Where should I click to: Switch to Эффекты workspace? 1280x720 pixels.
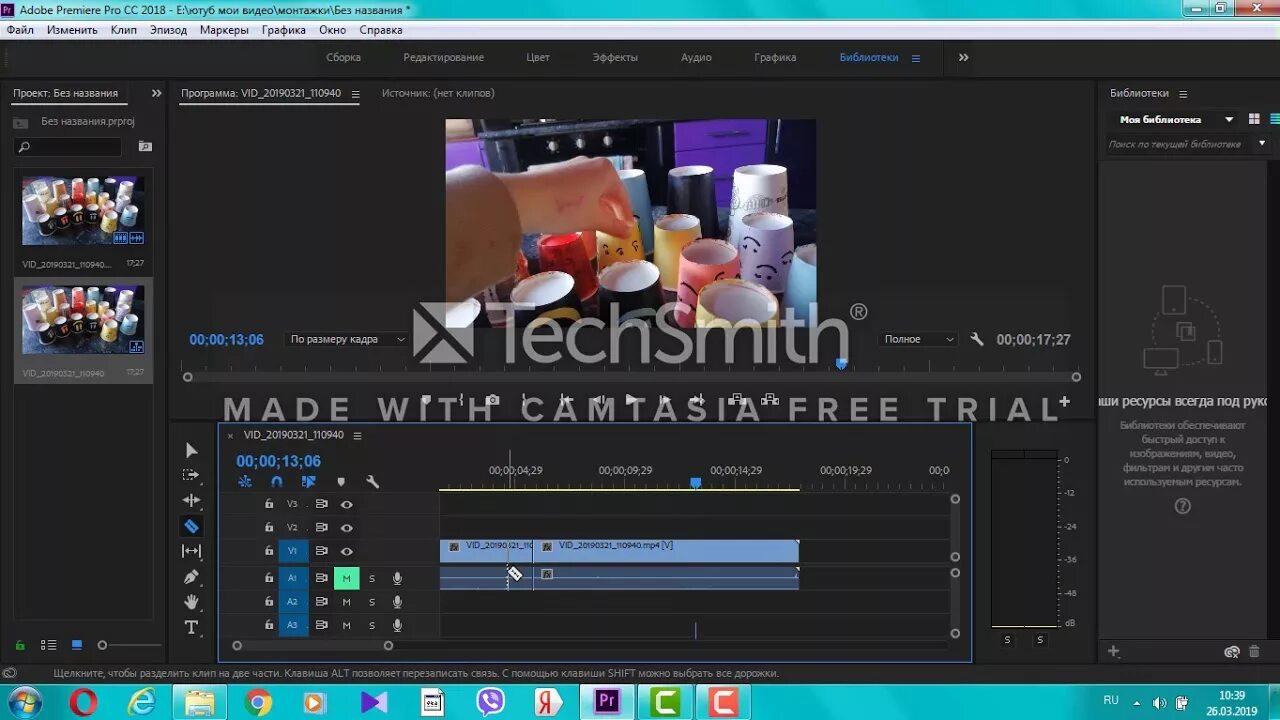[x=615, y=57]
